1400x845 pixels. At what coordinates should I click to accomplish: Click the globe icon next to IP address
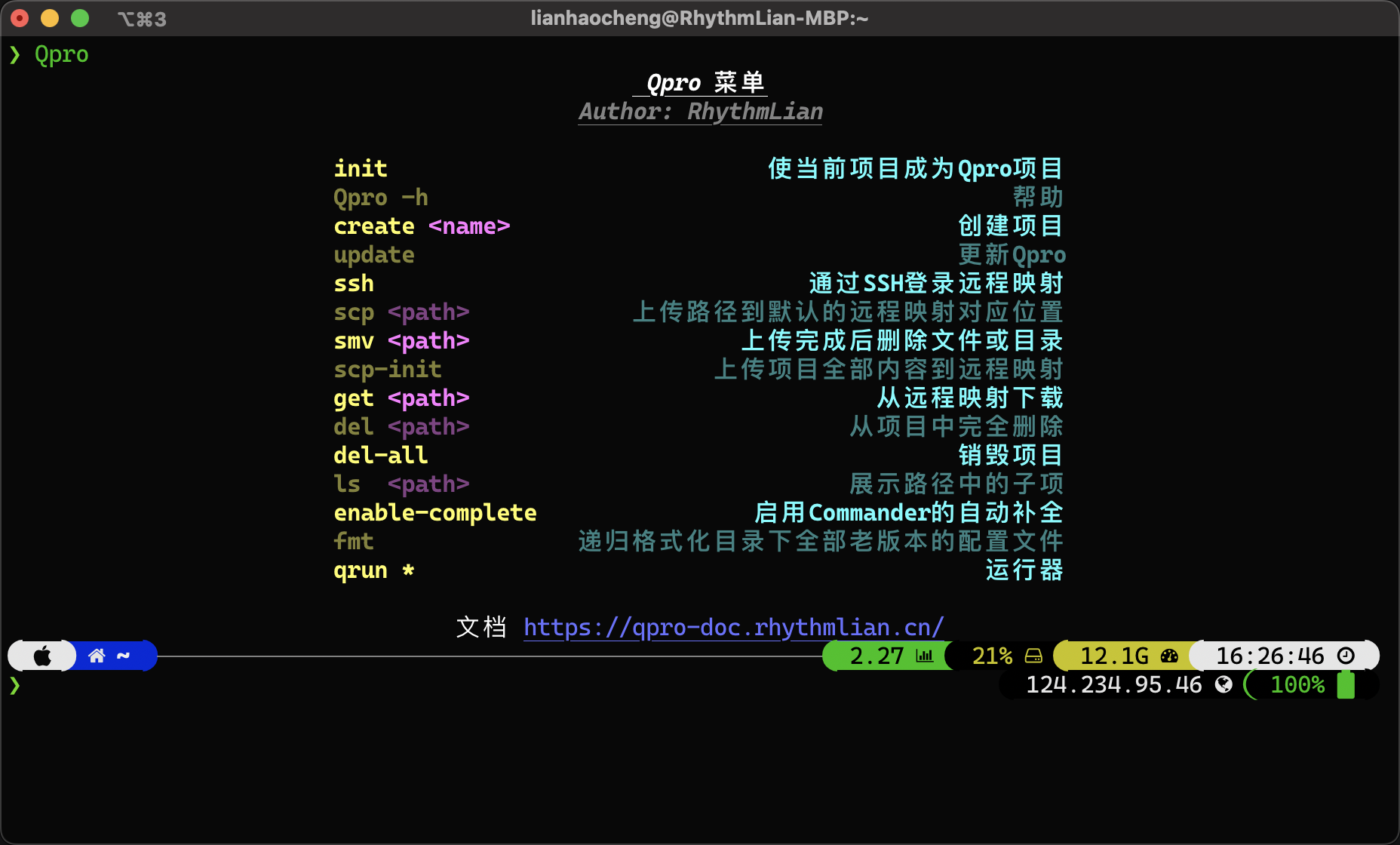pyautogui.click(x=1223, y=684)
